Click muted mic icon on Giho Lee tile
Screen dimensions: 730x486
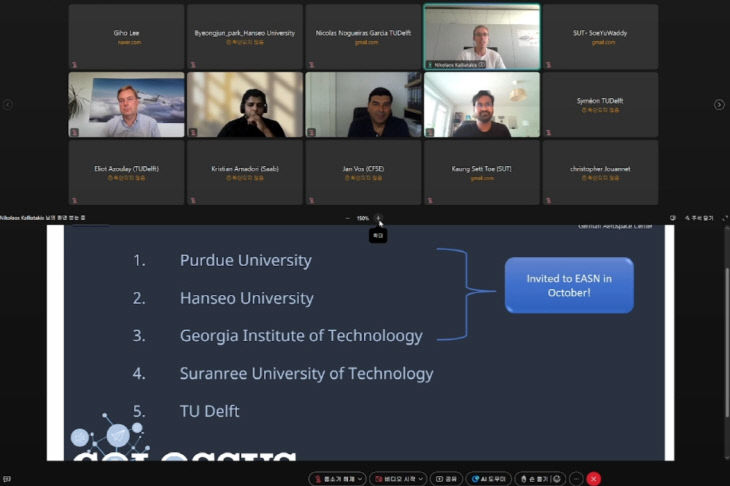(74, 65)
